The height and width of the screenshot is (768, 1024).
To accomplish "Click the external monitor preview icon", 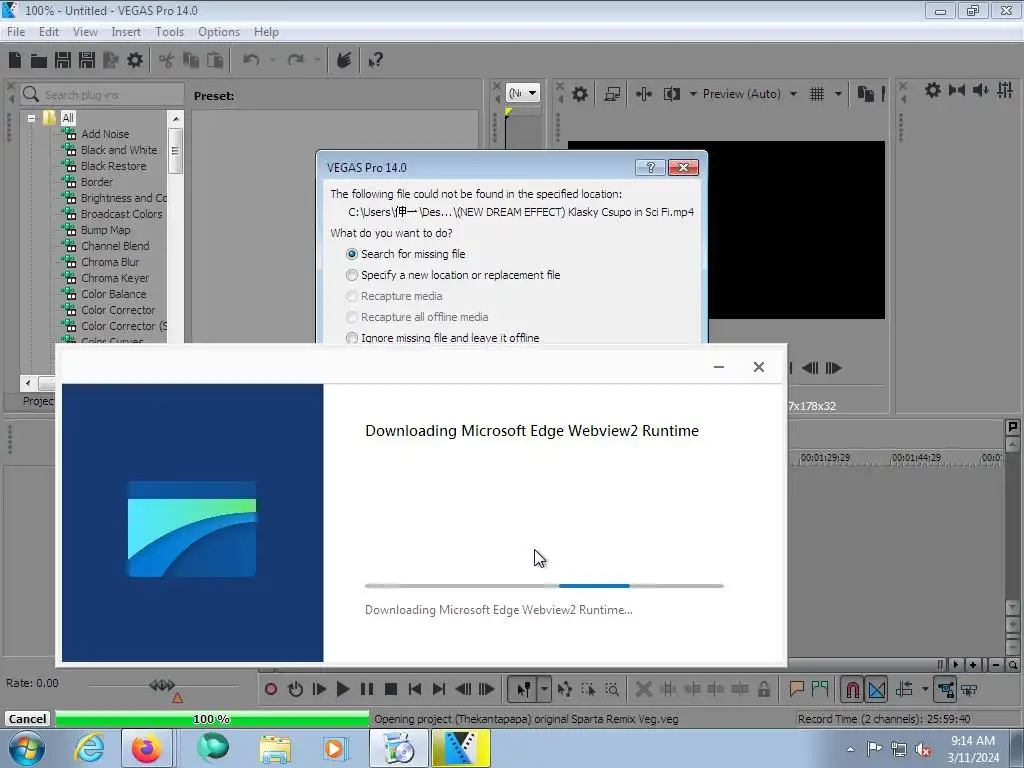I will [x=612, y=94].
